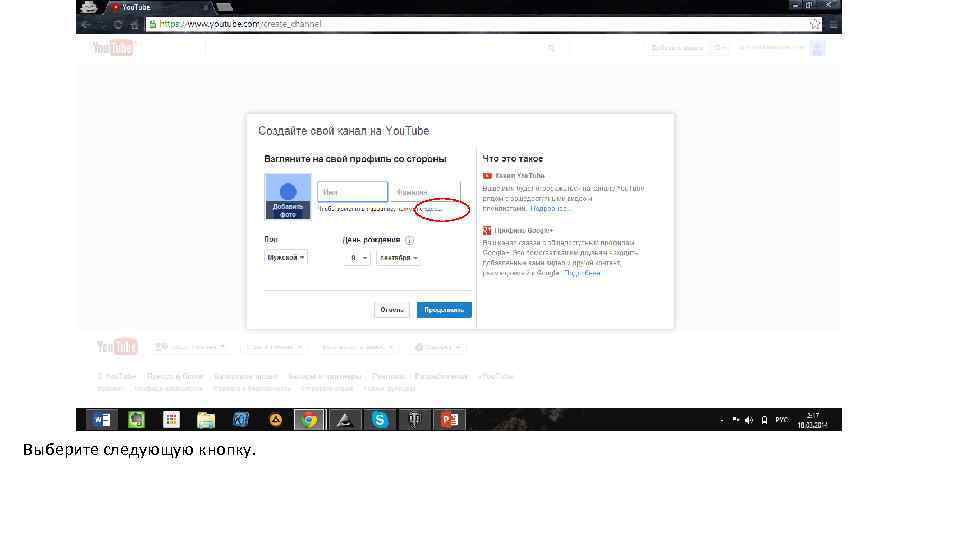
Task: Open a new tab beside the YouTube tab
Action: point(225,7)
